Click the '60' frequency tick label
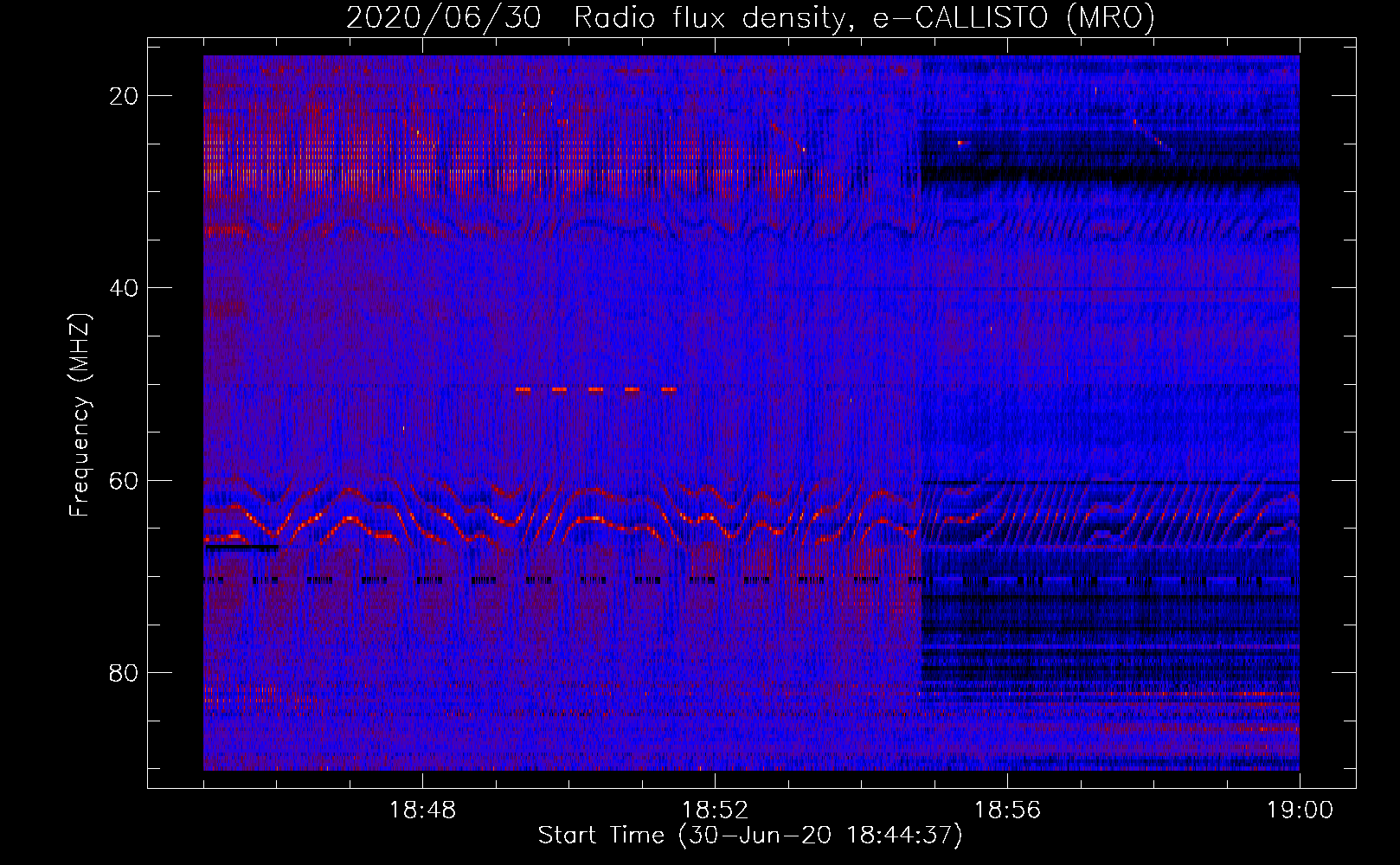This screenshot has width=1400, height=865. pos(124,481)
